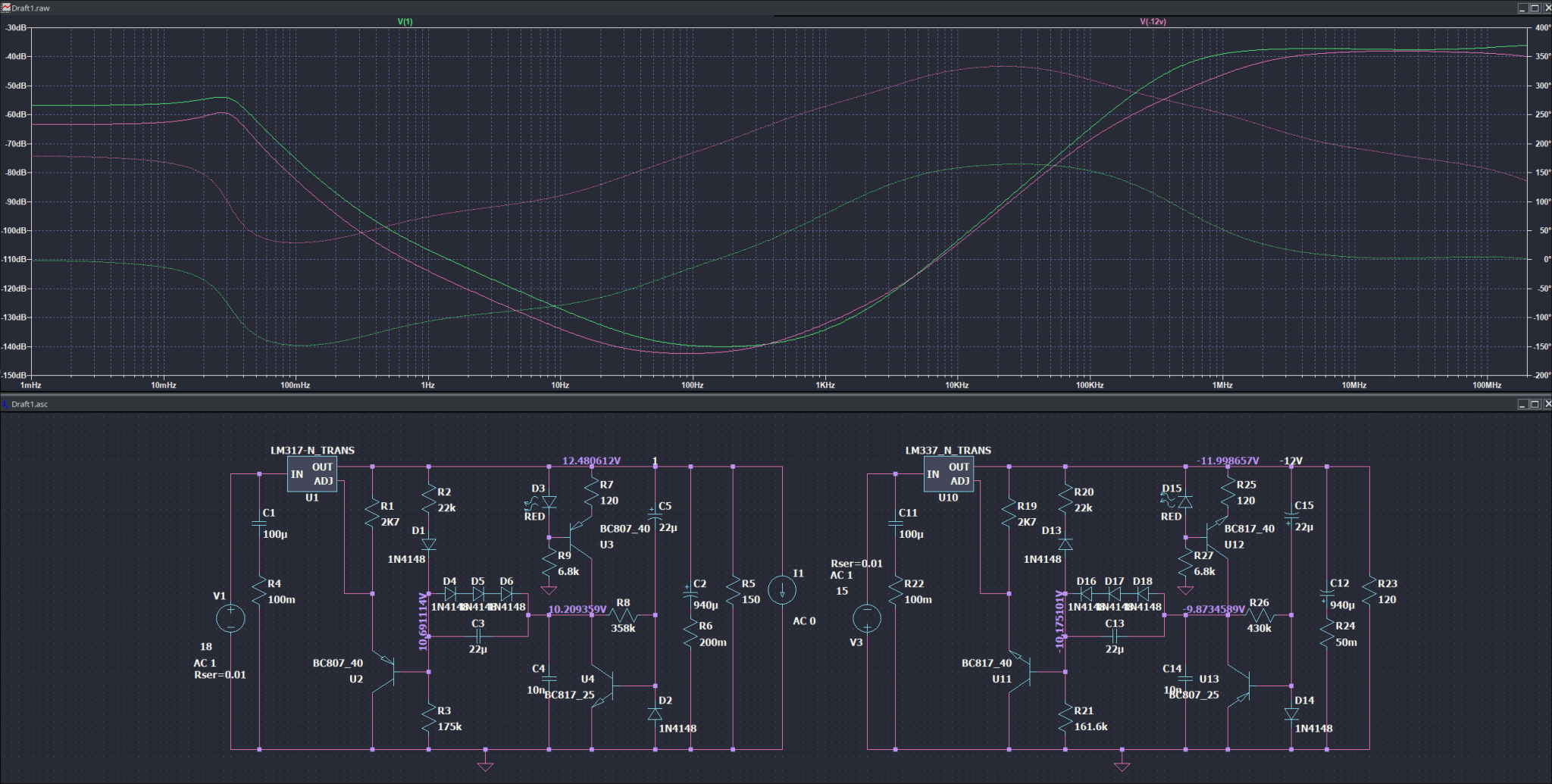Maximize the Draft1.asc schematic pane
This screenshot has width=1552, height=784.
click(x=1535, y=404)
